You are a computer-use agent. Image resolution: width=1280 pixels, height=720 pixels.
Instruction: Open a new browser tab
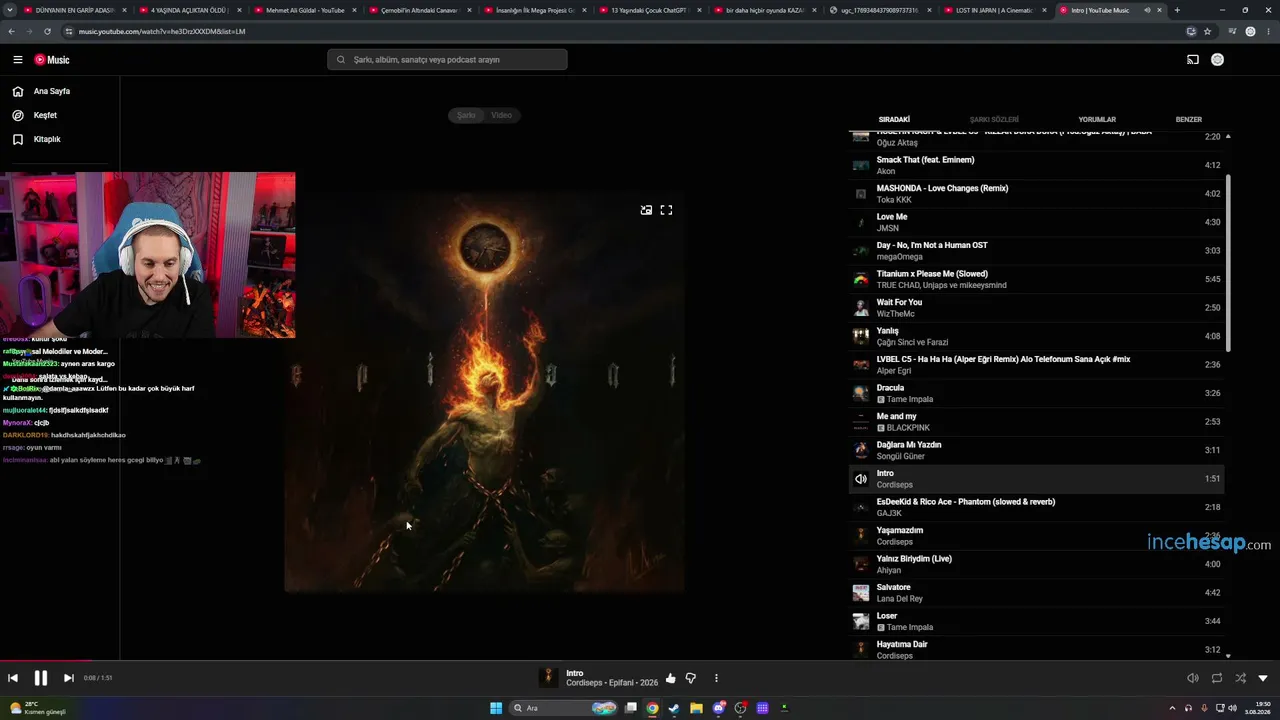[x=1177, y=10]
